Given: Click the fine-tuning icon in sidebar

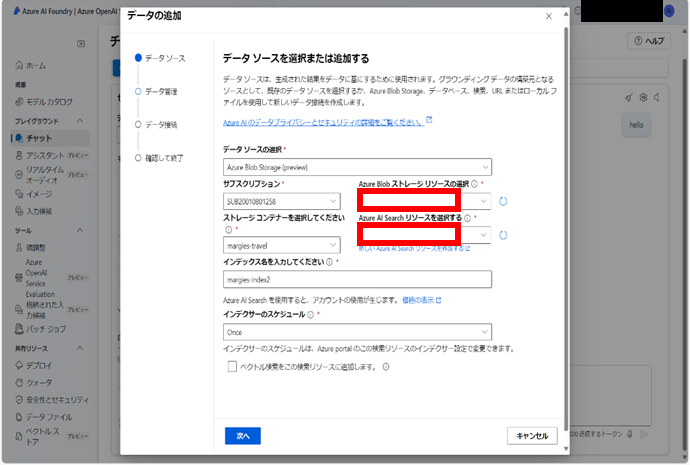Looking at the screenshot, I should (19, 248).
